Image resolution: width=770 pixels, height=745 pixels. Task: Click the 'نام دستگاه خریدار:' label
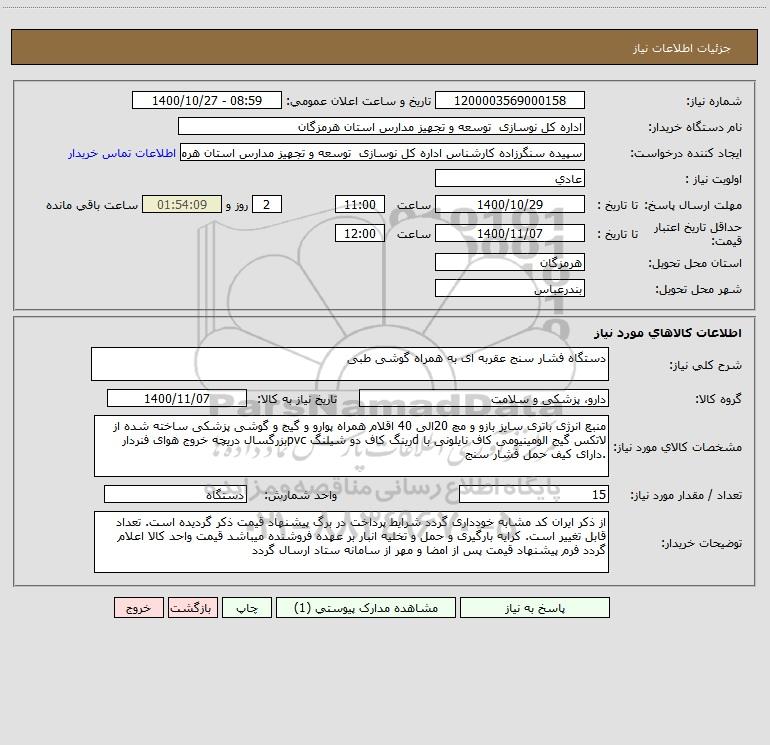(695, 128)
